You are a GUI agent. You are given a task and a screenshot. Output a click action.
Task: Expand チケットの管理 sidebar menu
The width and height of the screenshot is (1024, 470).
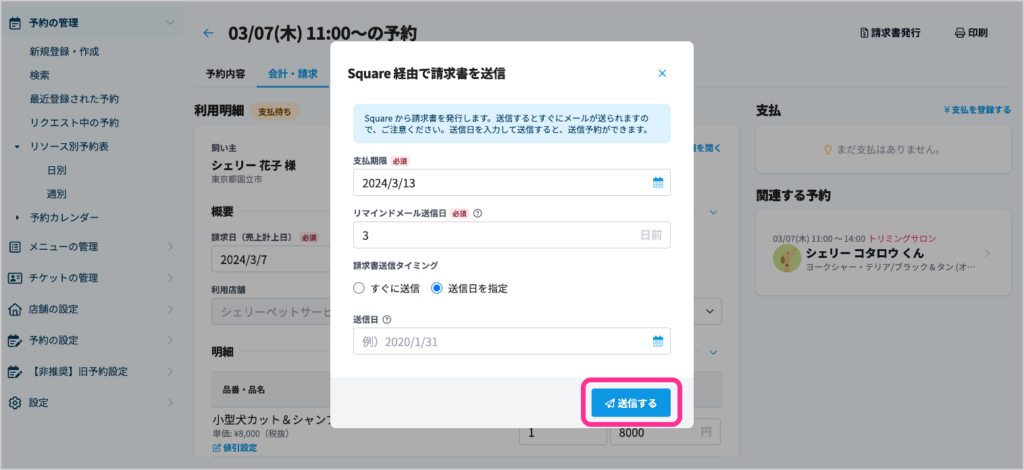click(170, 278)
